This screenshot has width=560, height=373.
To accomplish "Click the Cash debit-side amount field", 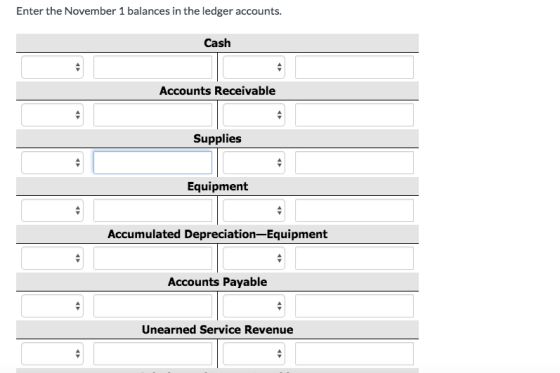I will (152, 67).
